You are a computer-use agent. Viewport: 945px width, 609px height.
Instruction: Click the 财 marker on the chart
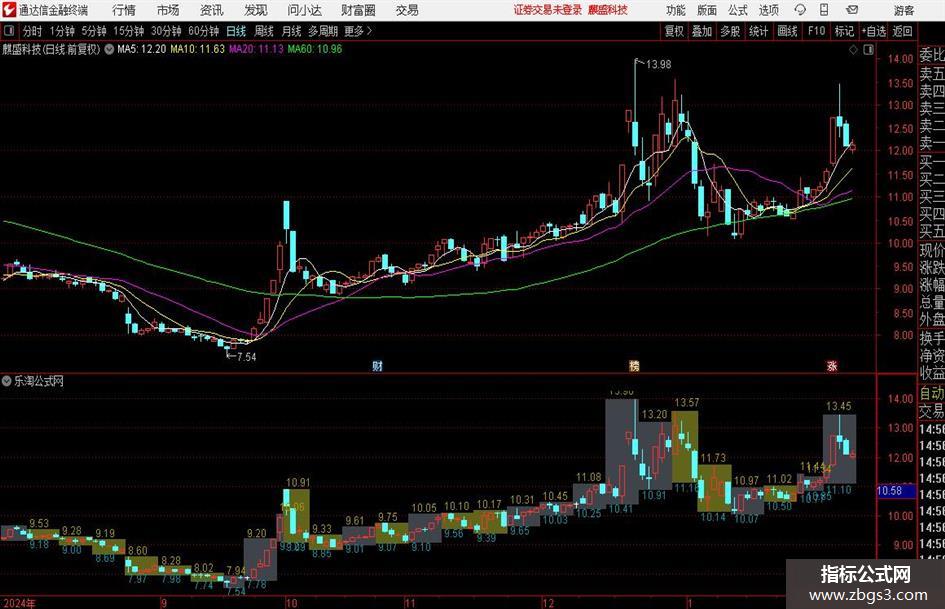(x=377, y=365)
